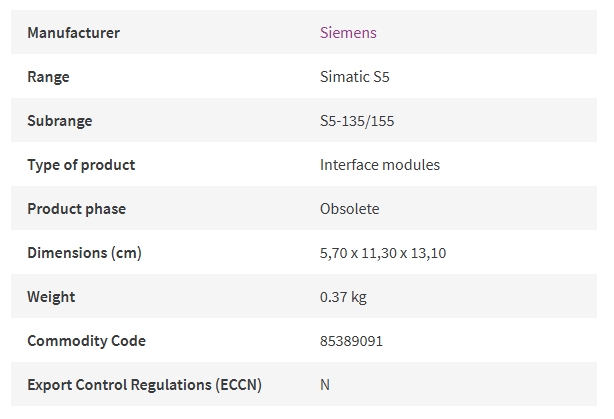
Task: Click the Subrange label
Action: tap(60, 121)
